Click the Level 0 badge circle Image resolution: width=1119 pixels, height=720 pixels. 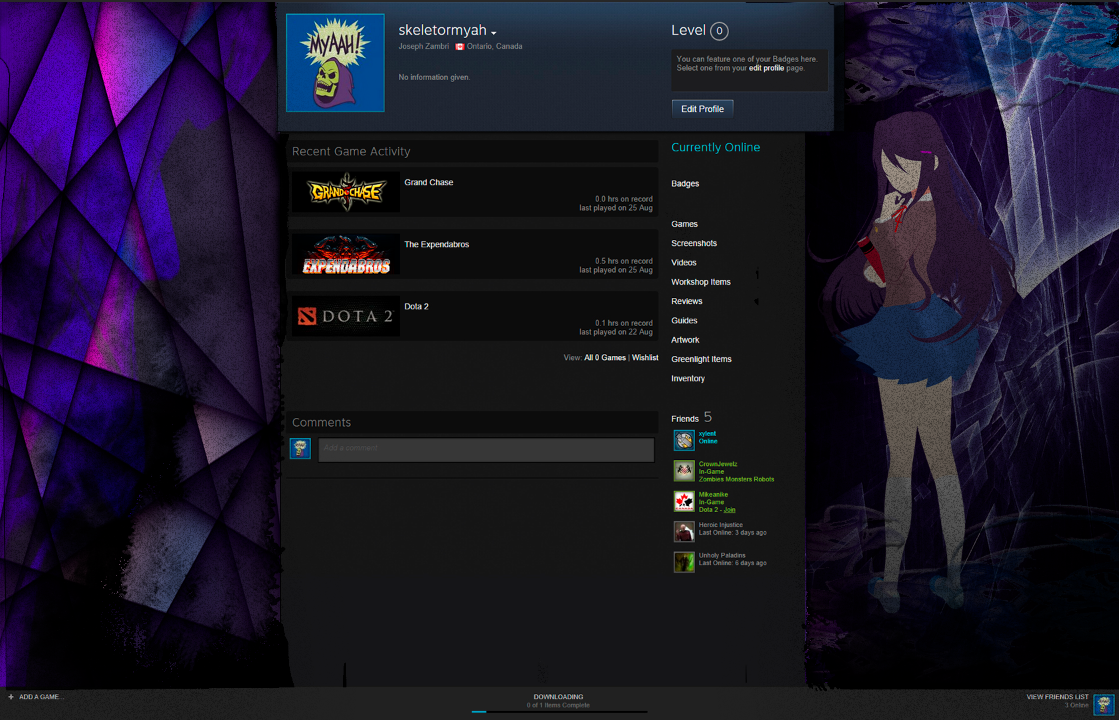tap(719, 31)
